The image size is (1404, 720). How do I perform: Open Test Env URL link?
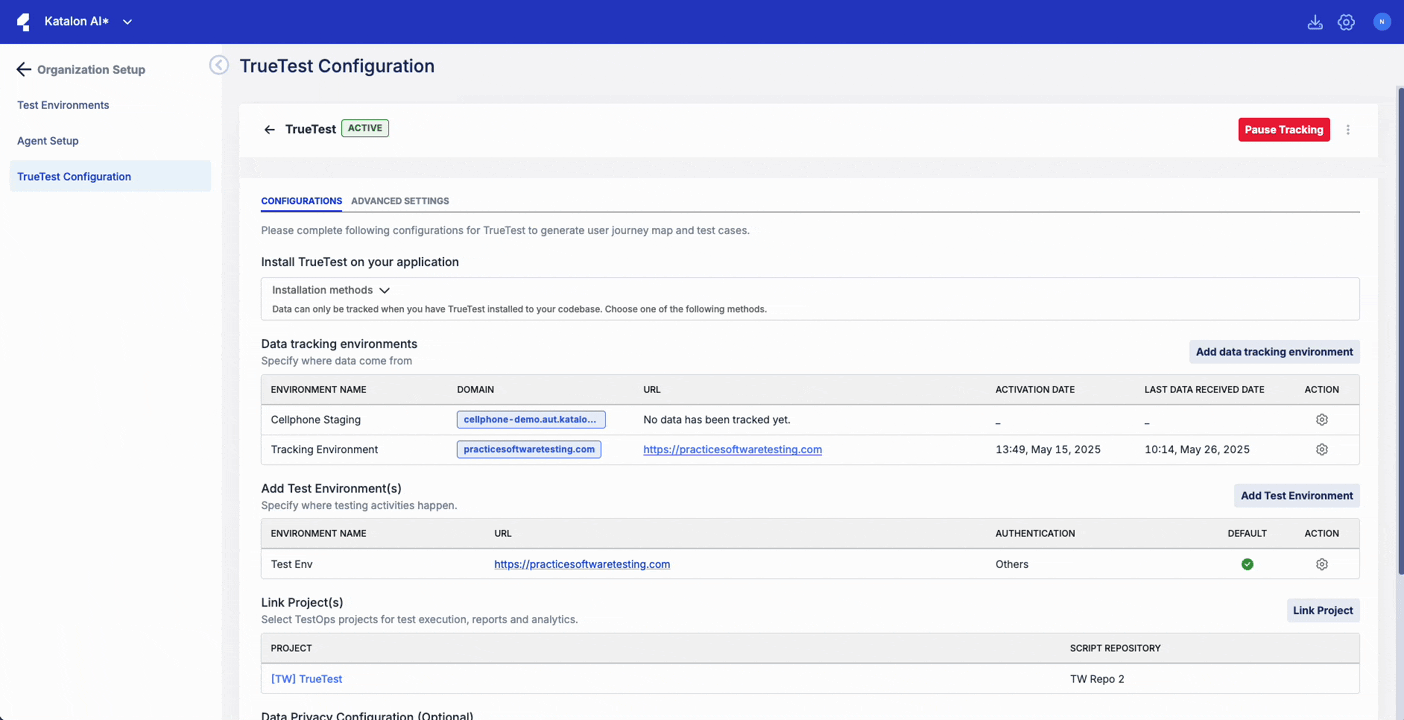(582, 564)
